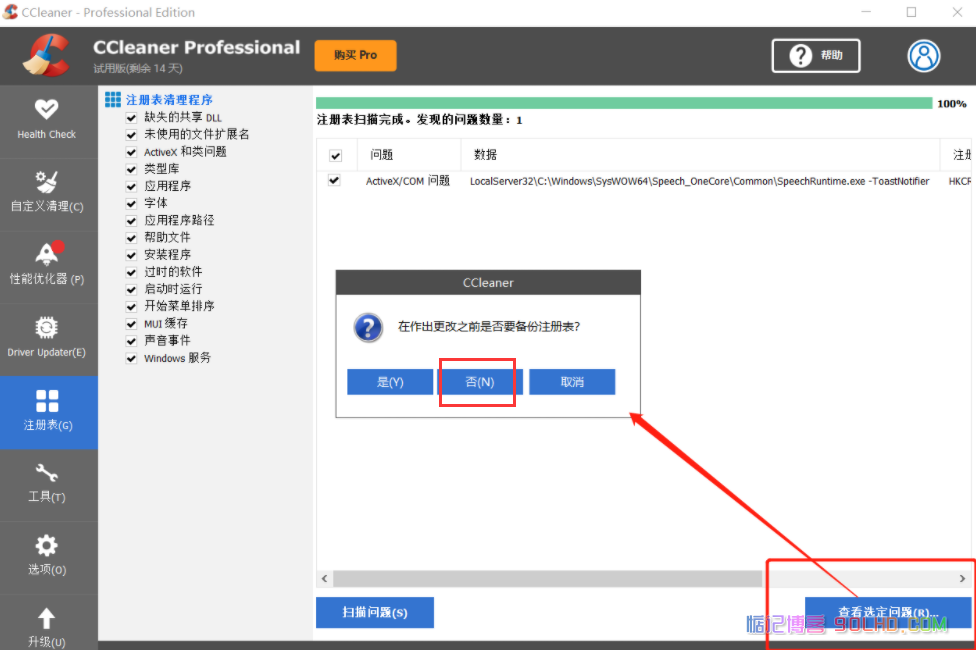
Task: Click the 试用版(剩余 14 天) trial text
Action: click(x=138, y=68)
